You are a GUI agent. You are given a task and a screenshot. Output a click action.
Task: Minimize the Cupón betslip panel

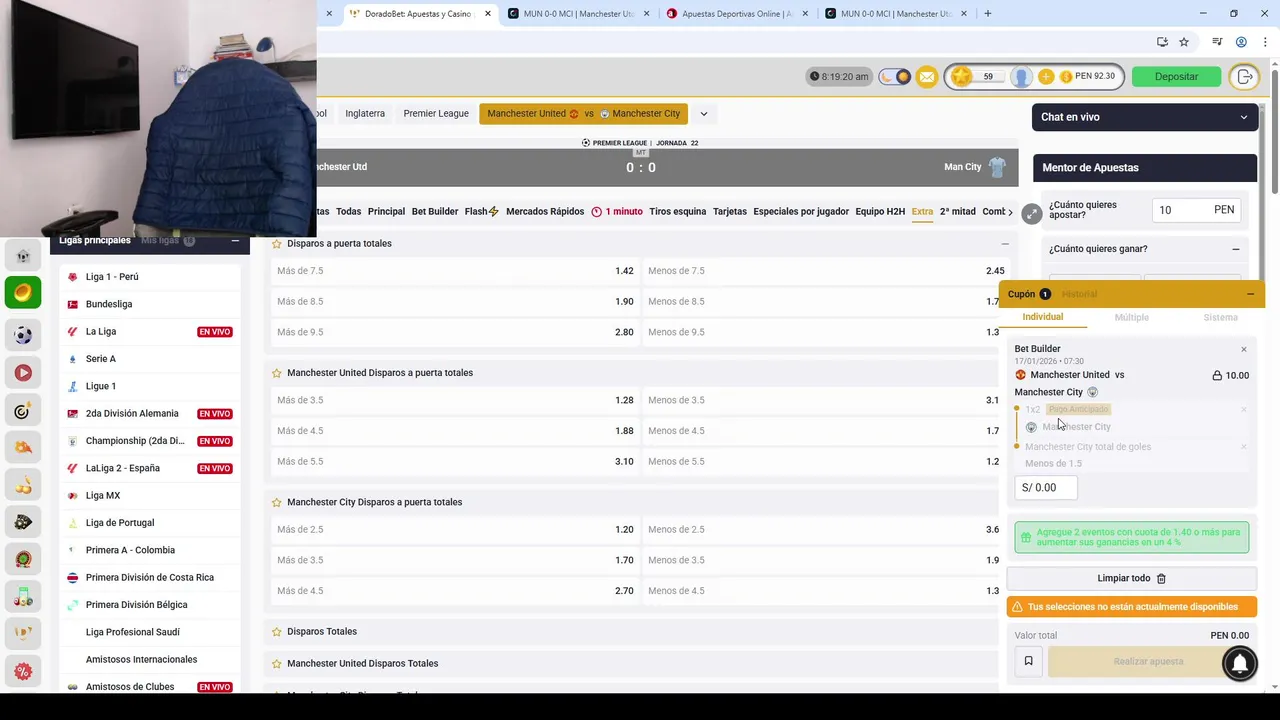pyautogui.click(x=1250, y=294)
